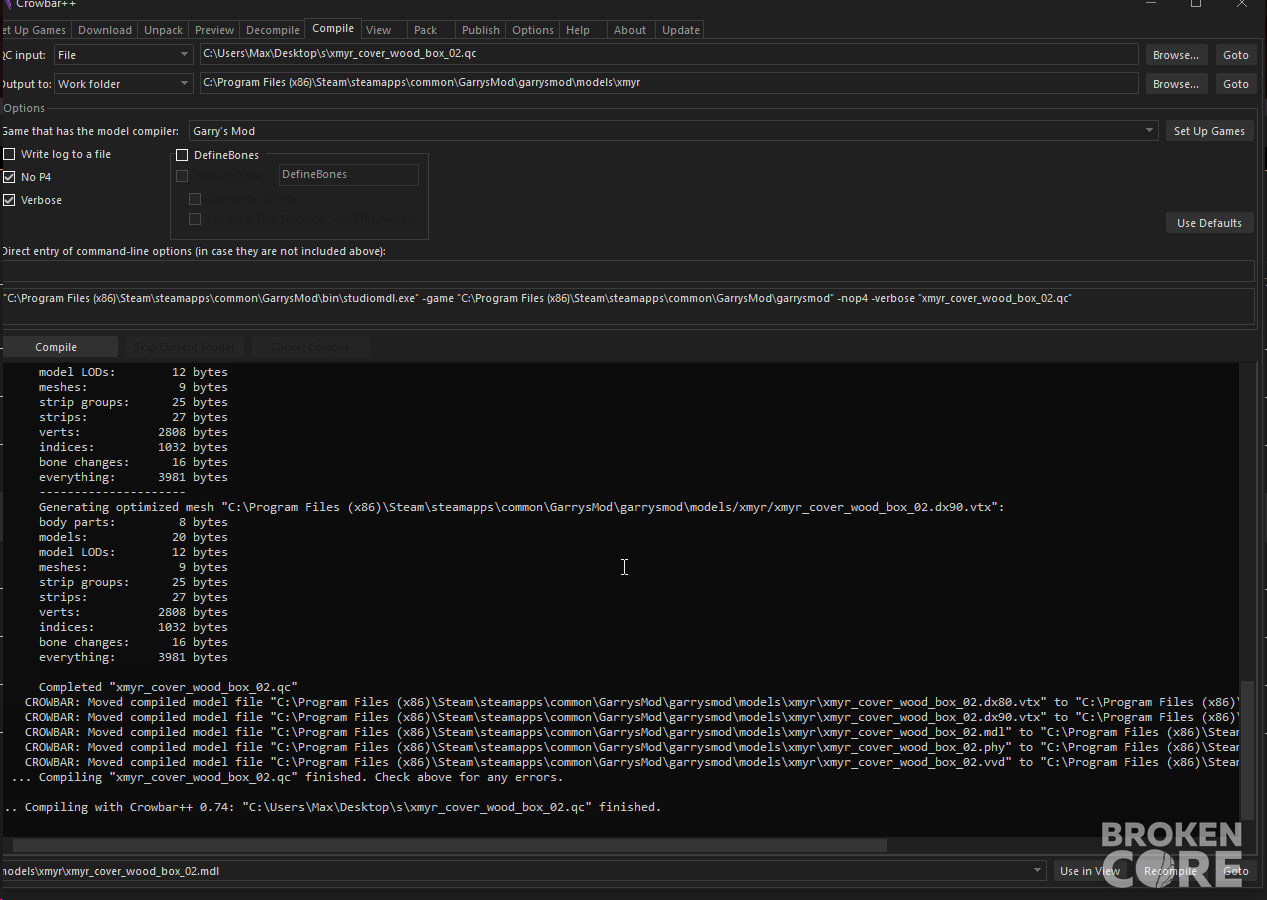Expand the Garry's Mod game dropdown

[x=673, y=131]
